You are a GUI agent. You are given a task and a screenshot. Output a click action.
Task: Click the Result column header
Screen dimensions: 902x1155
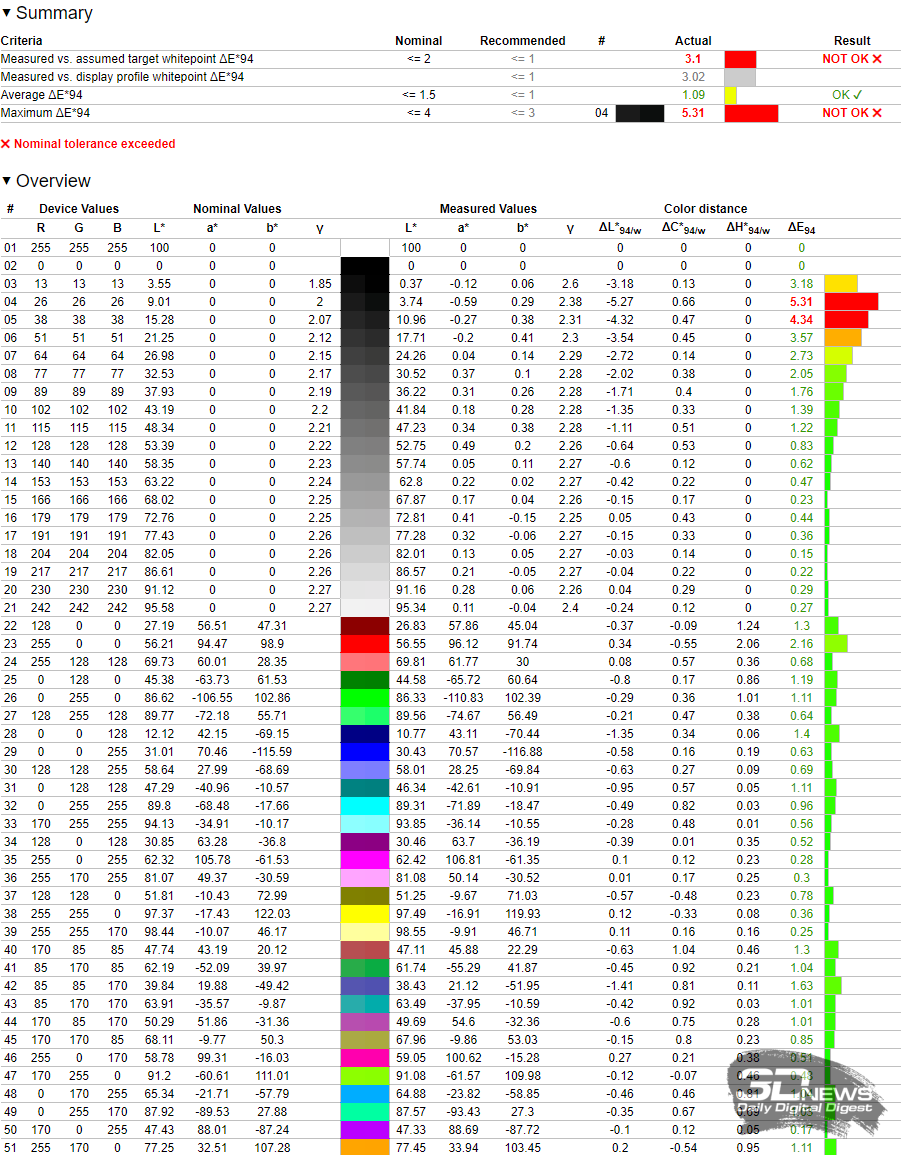click(852, 41)
